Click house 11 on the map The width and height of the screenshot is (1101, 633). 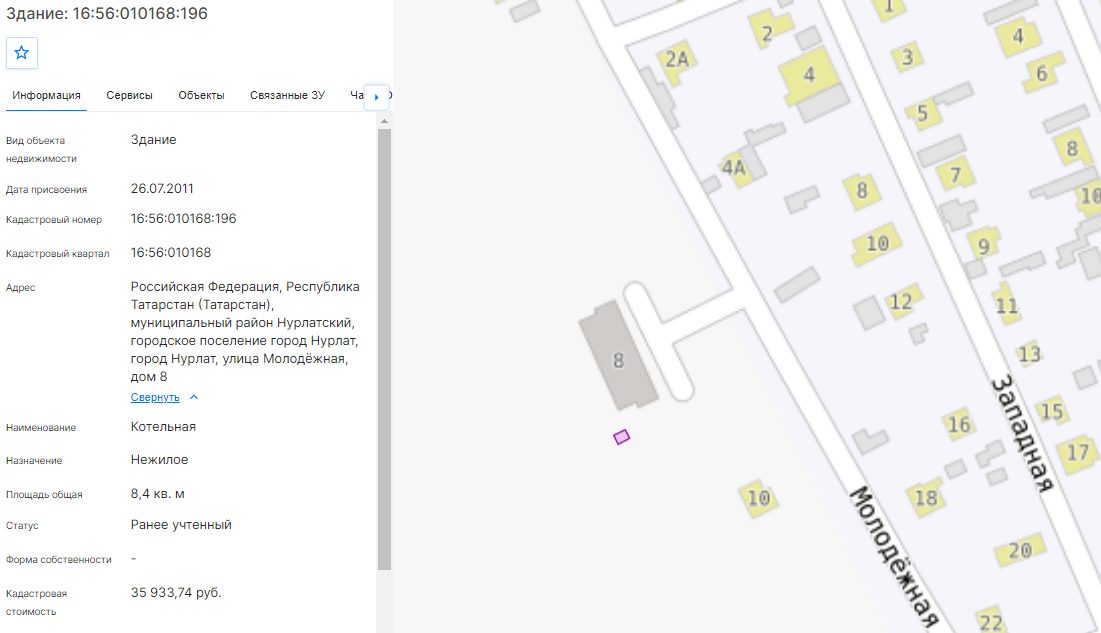coord(1006,304)
